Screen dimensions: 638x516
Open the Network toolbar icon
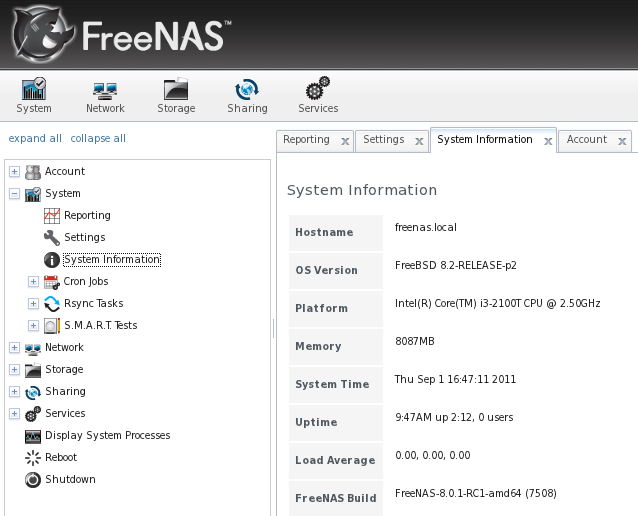coord(105,91)
